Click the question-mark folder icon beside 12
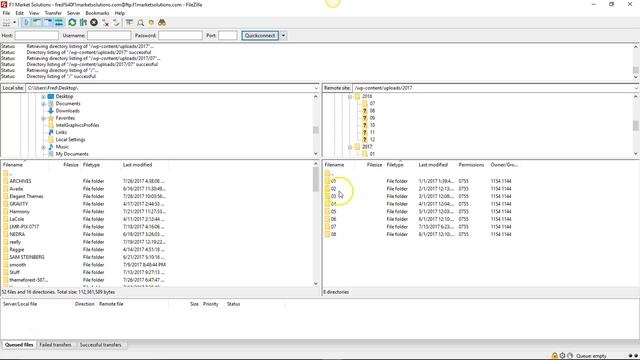 click(365, 140)
